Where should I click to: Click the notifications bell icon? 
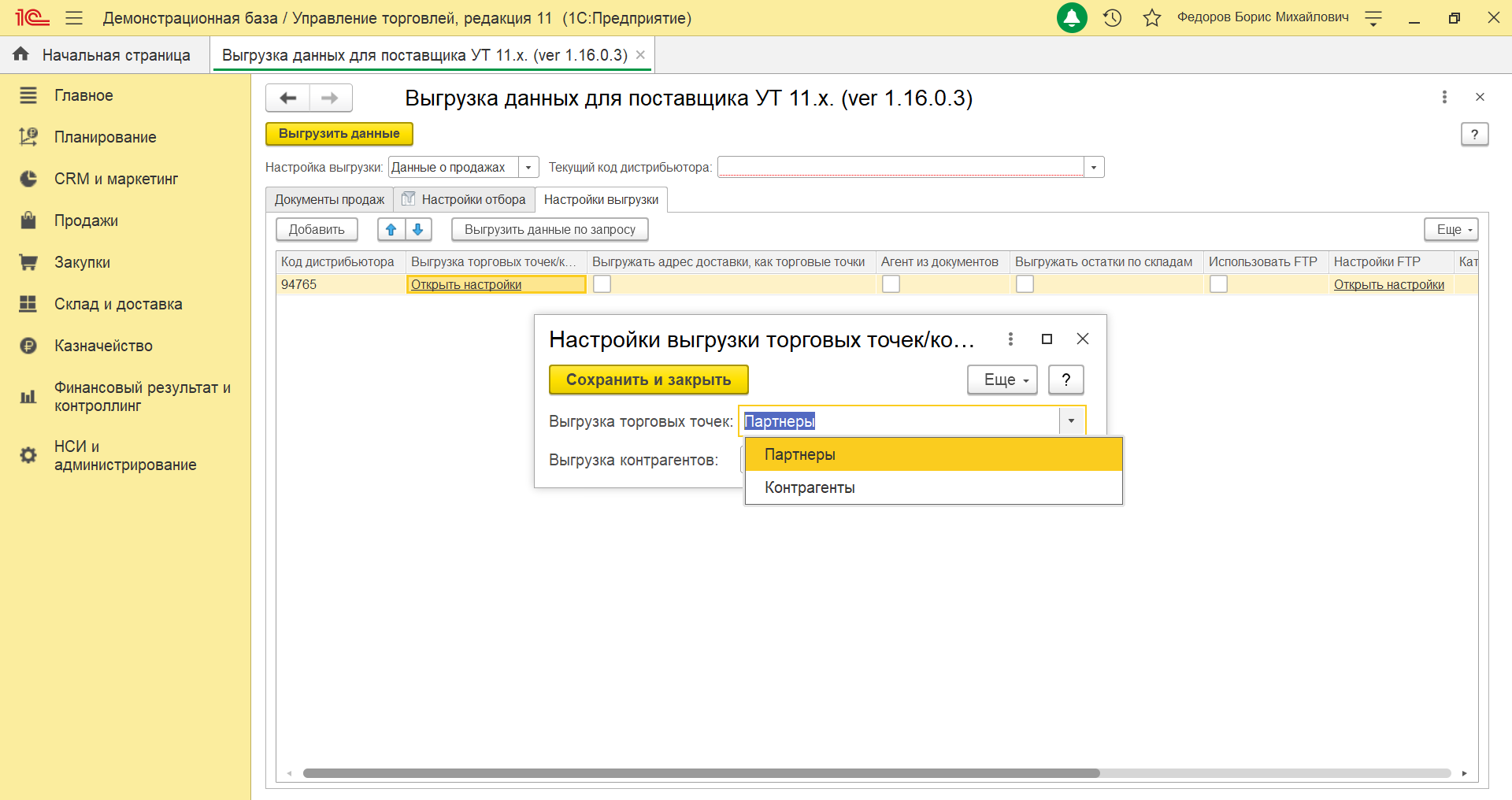click(x=1071, y=17)
